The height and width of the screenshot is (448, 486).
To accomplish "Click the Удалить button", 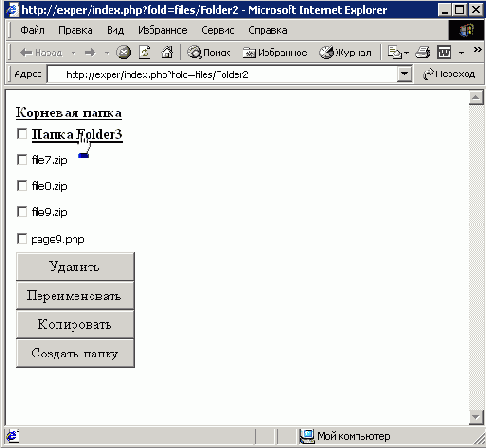I will tap(75, 267).
